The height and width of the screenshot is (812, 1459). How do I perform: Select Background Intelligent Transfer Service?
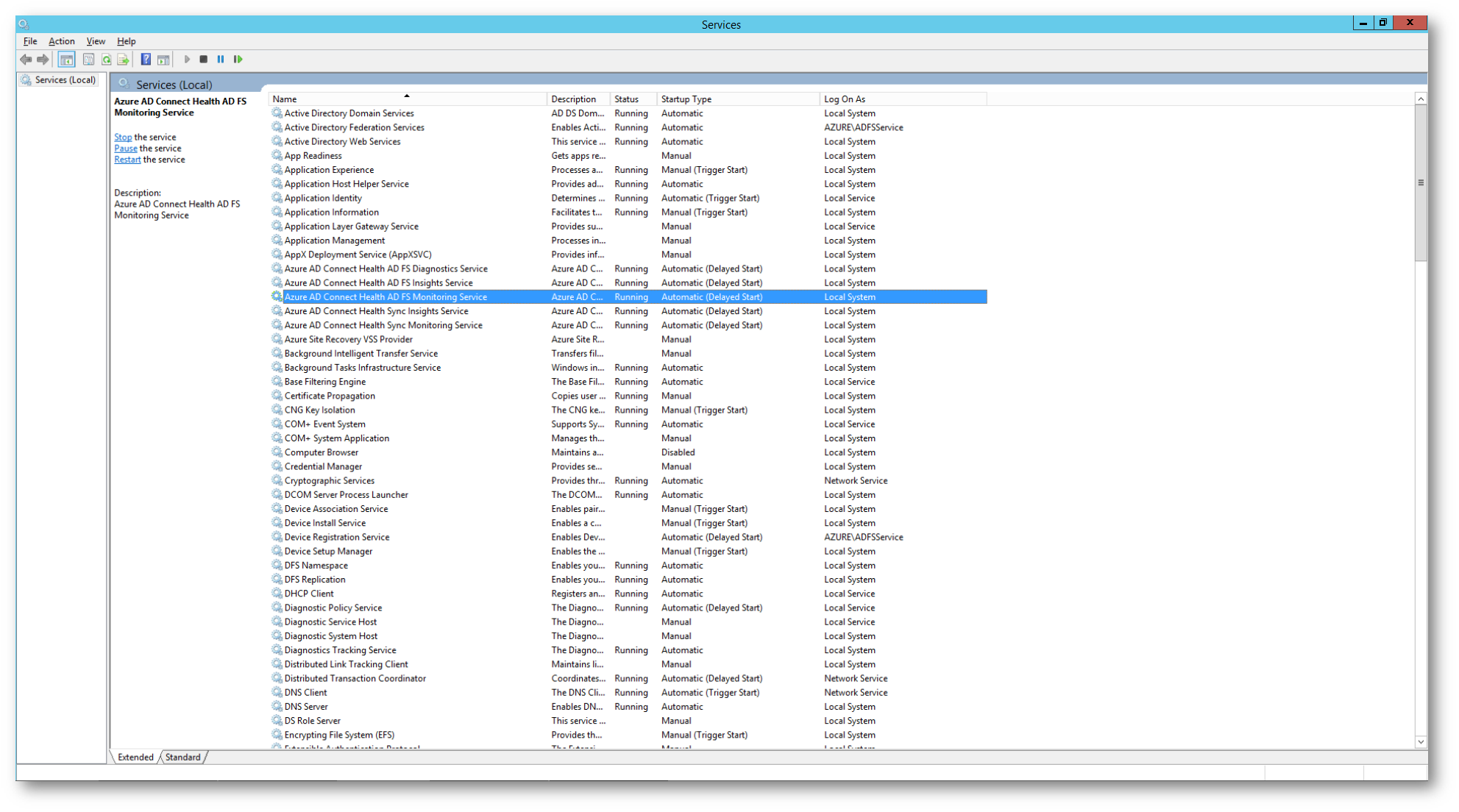(628, 353)
